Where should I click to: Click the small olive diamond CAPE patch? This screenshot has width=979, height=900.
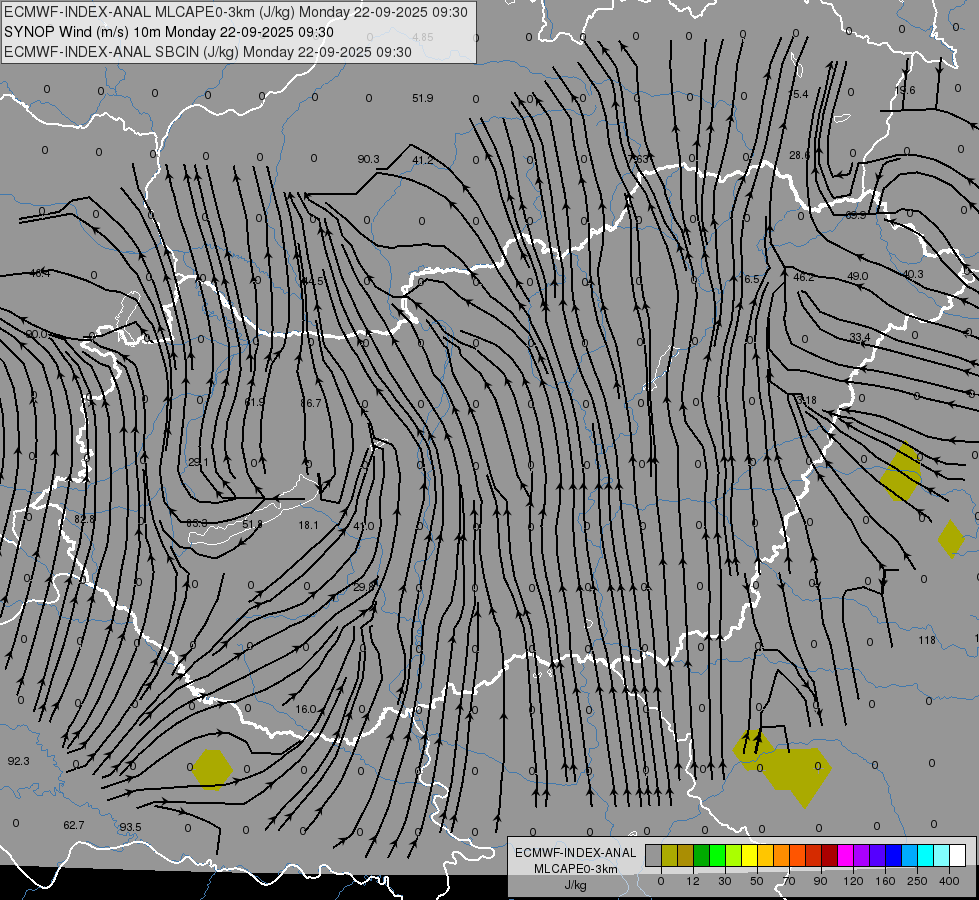[951, 539]
